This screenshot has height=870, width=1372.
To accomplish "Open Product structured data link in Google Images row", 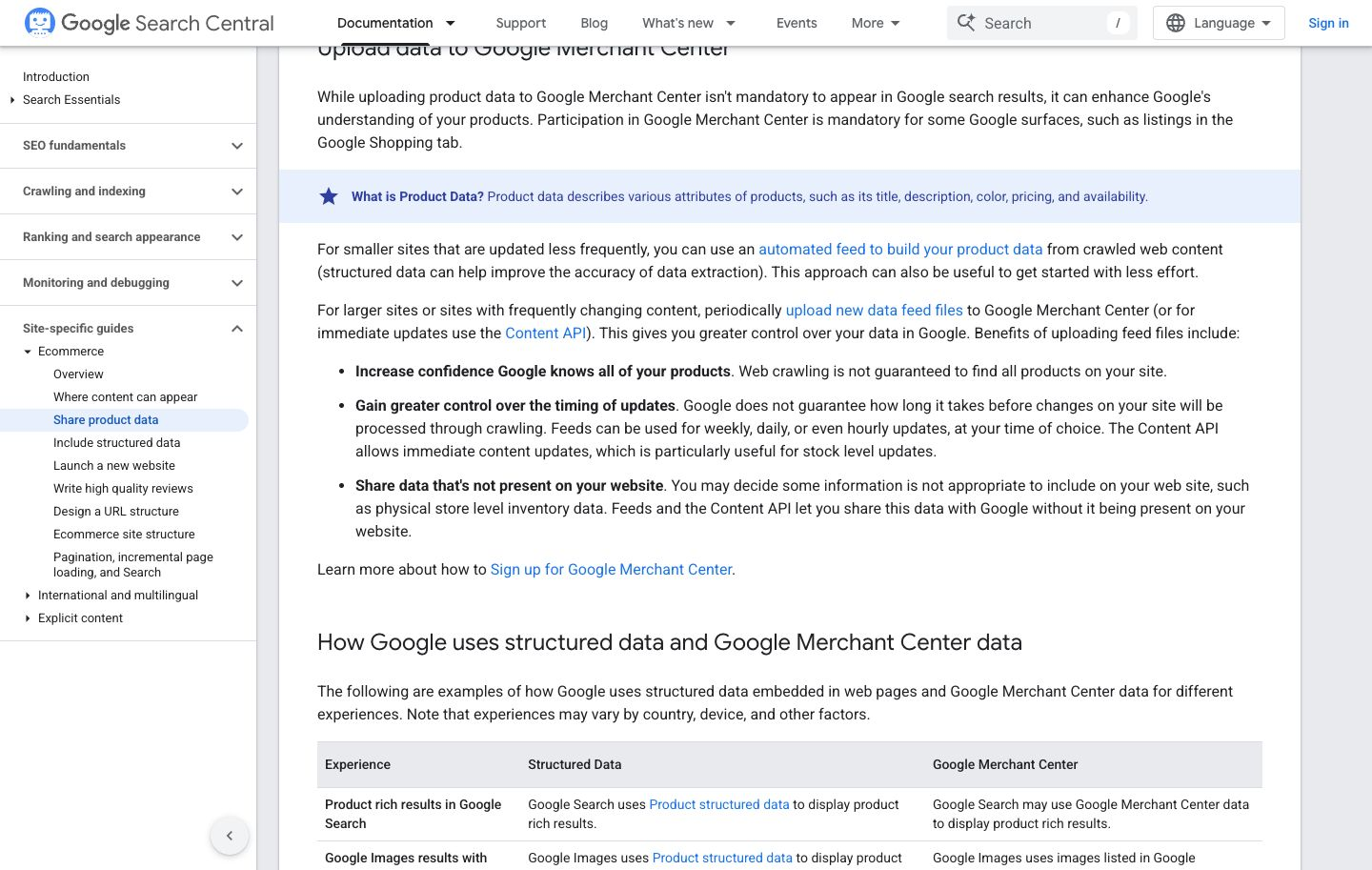I will pos(722,859).
